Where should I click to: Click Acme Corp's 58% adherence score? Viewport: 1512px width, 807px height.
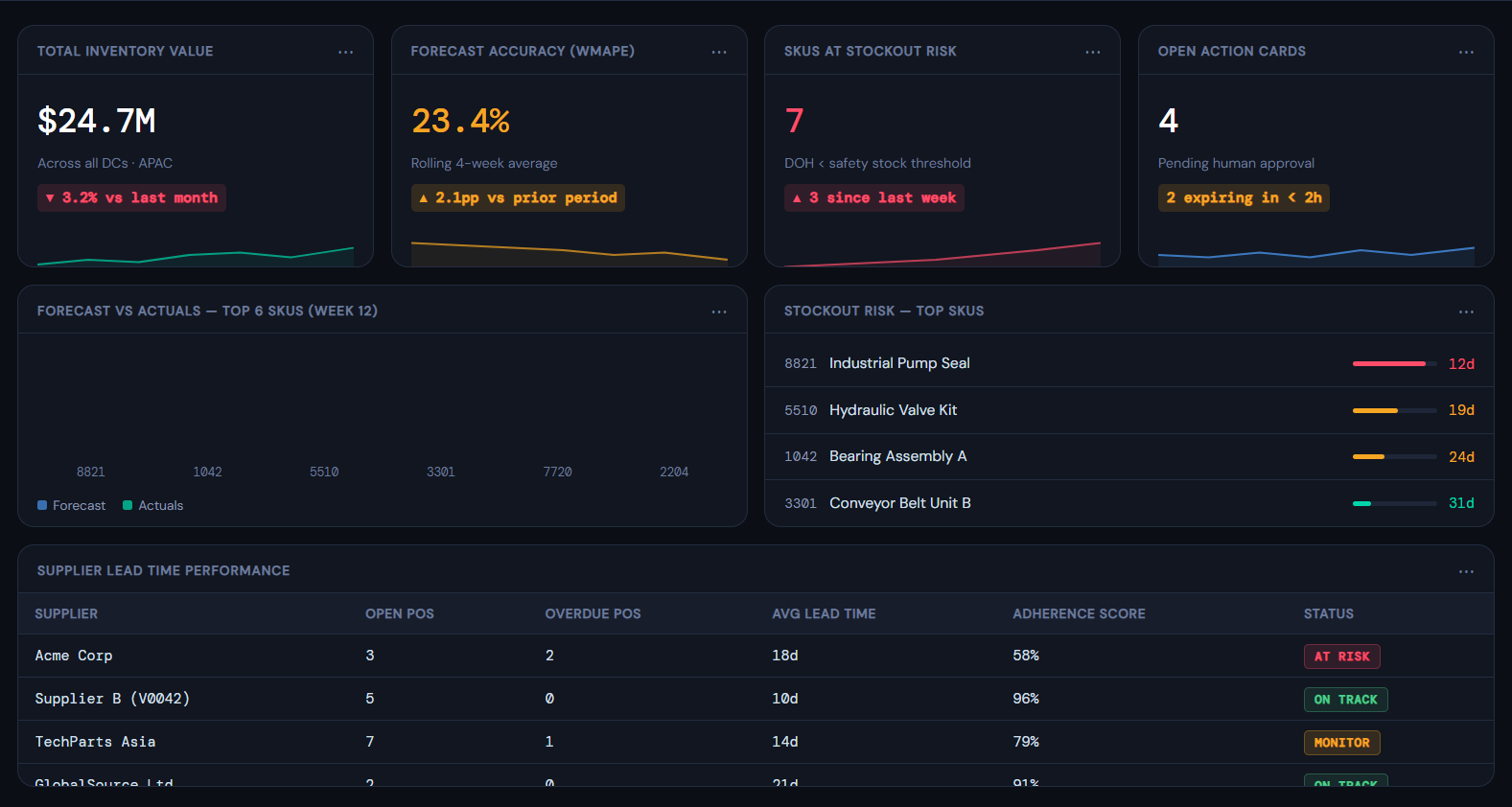1026,656
